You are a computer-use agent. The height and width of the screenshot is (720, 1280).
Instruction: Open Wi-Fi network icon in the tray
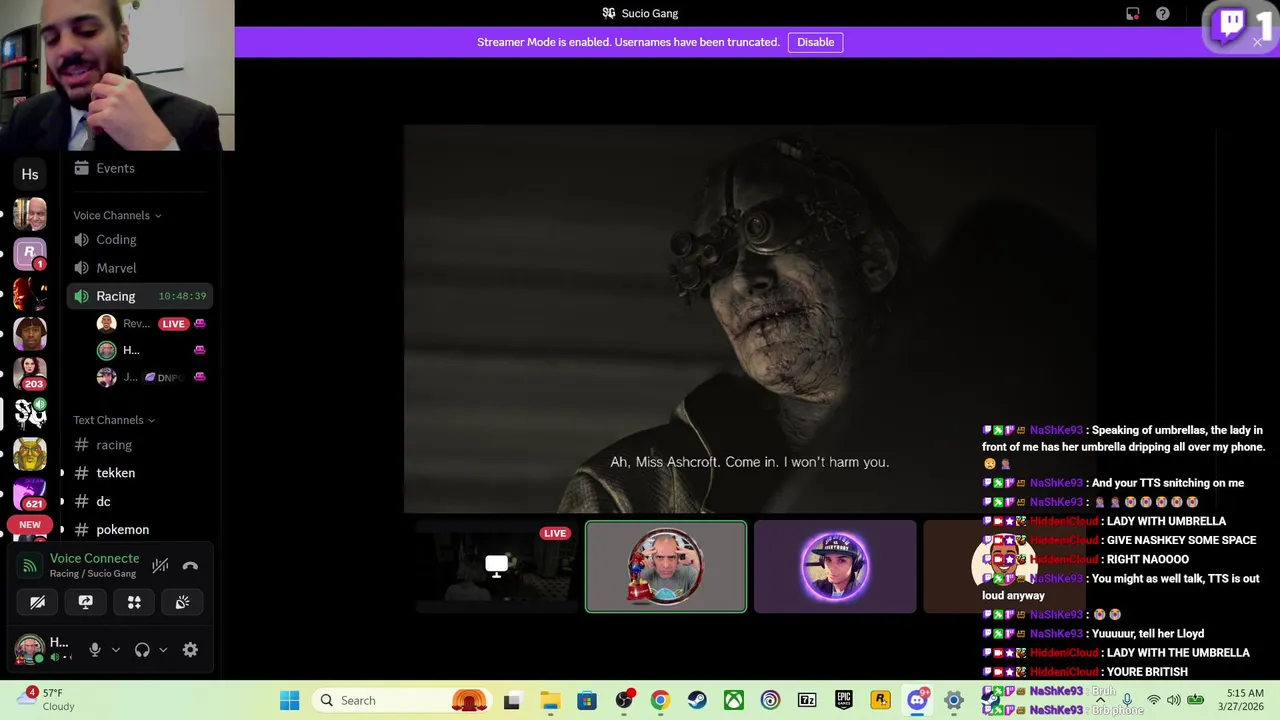point(1154,700)
